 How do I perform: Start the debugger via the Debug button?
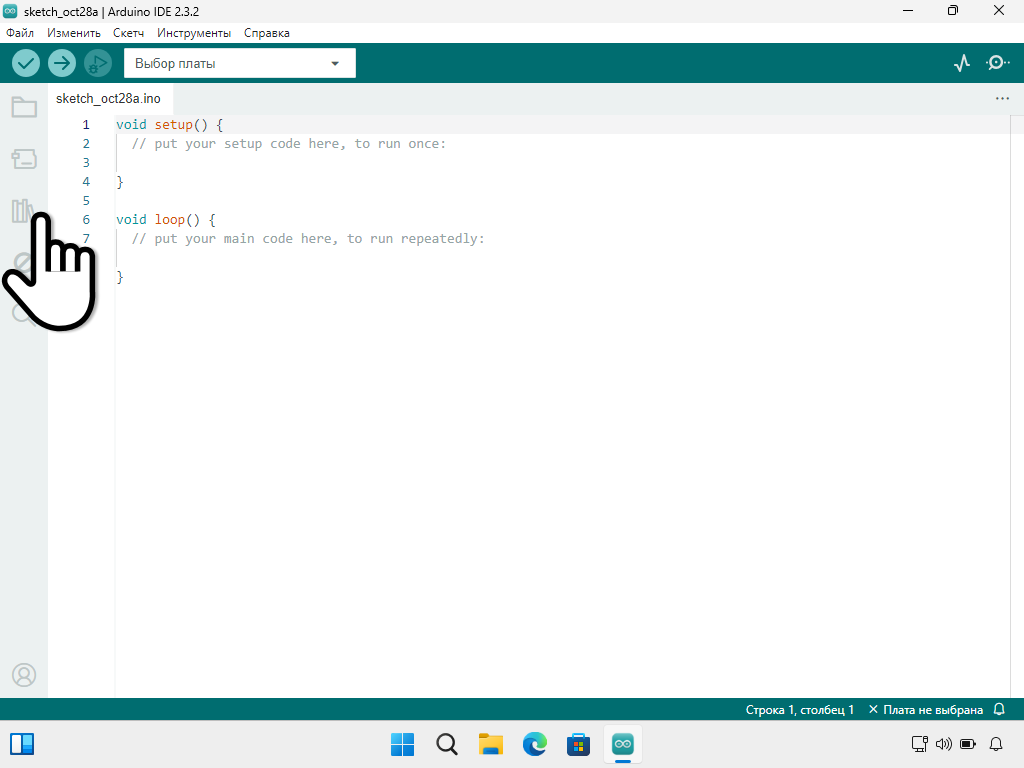click(x=98, y=63)
